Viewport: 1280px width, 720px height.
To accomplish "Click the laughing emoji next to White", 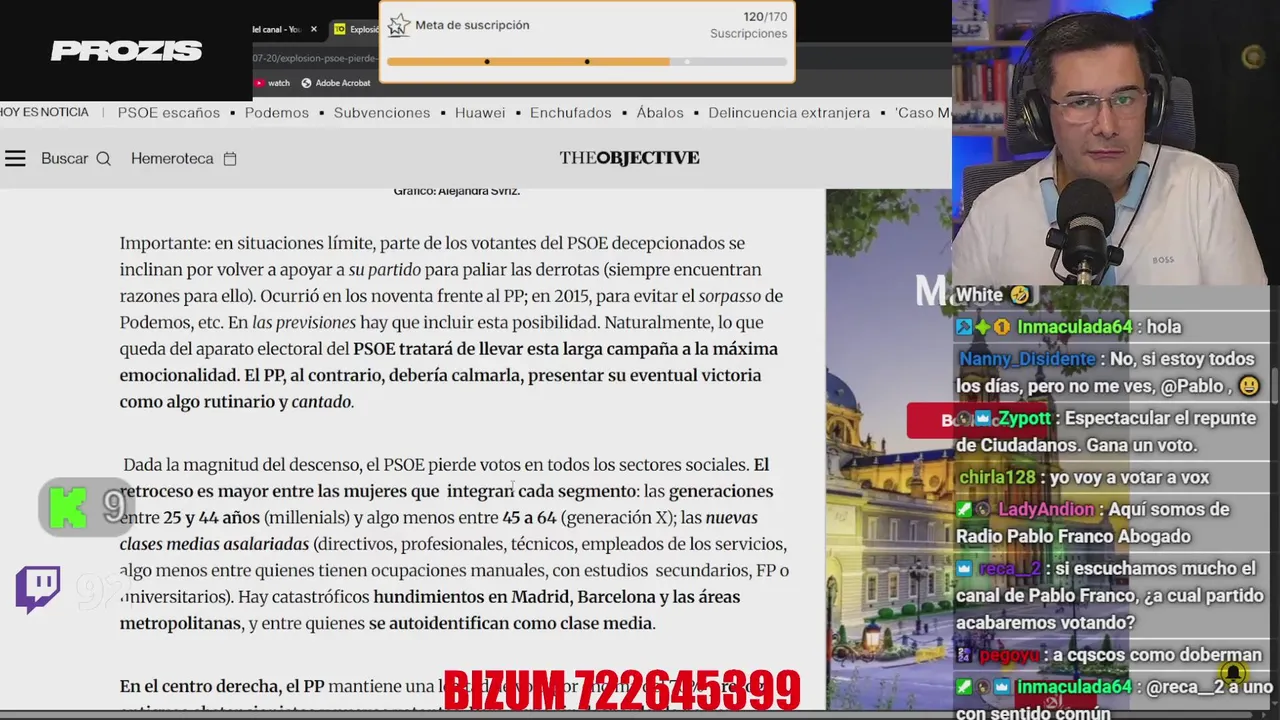I will pos(1020,295).
